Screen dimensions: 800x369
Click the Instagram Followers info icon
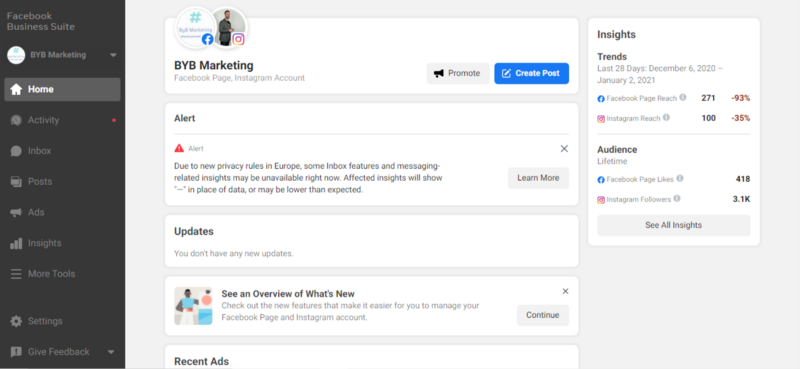coord(677,199)
